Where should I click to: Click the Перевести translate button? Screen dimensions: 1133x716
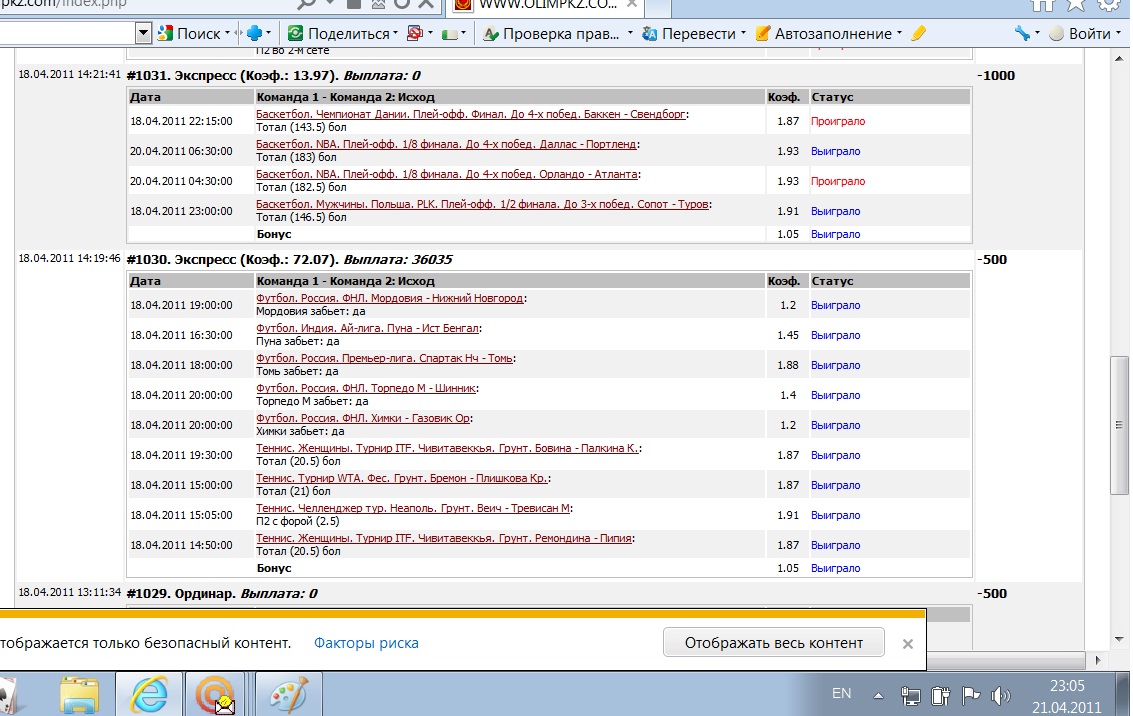point(689,33)
